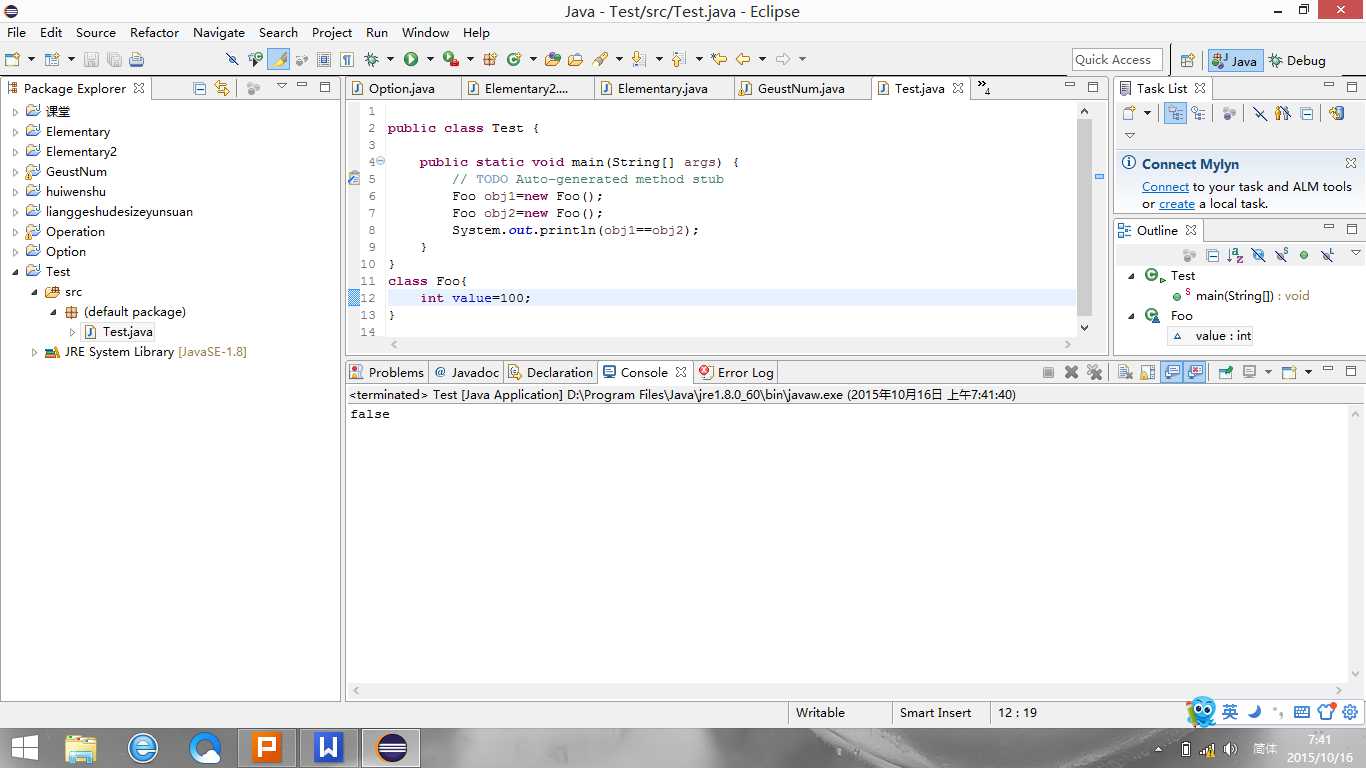Open File Explorer from the taskbar
1366x768 pixels.
coord(81,747)
